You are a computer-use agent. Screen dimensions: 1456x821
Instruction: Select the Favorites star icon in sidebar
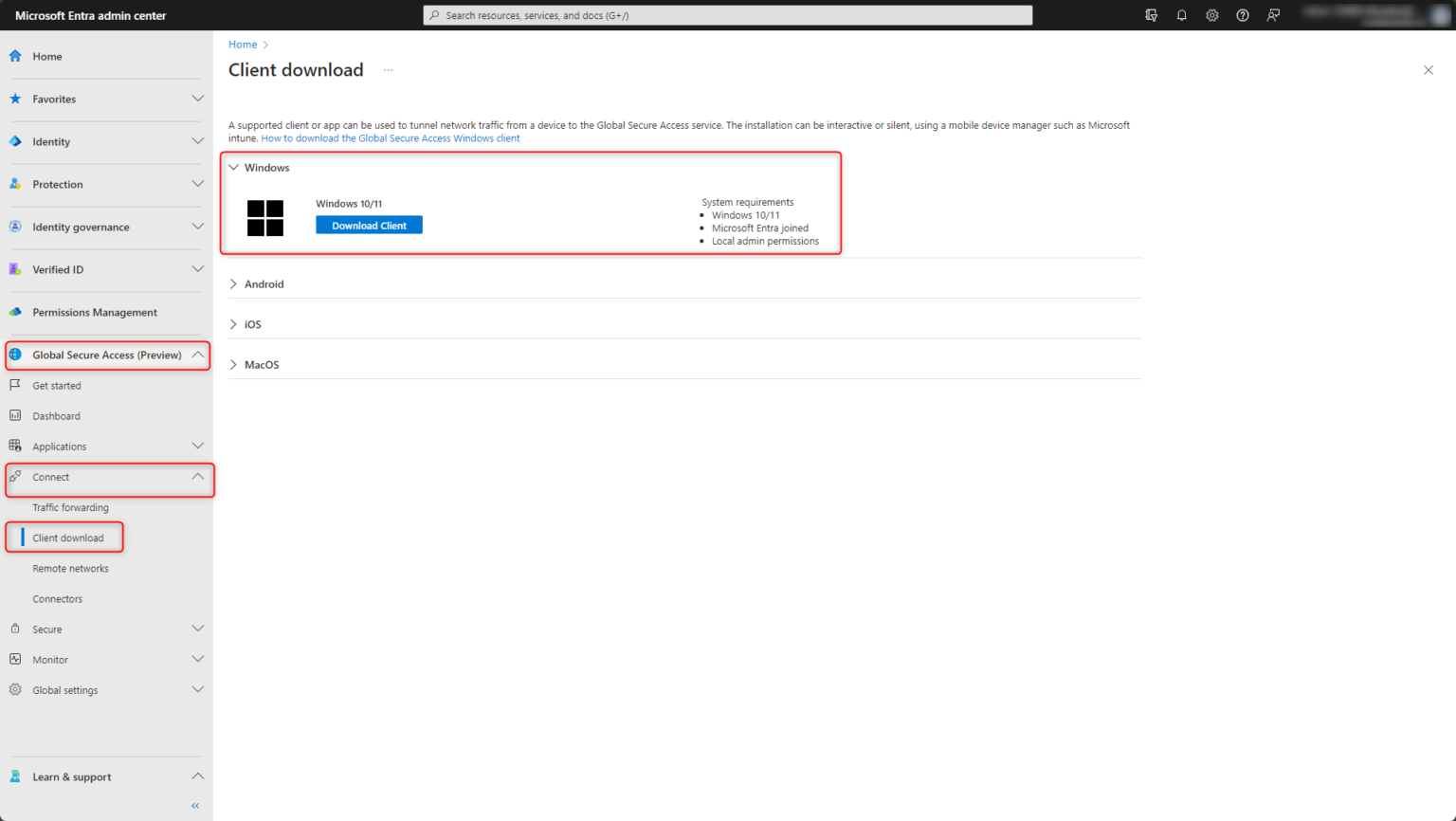[14, 99]
